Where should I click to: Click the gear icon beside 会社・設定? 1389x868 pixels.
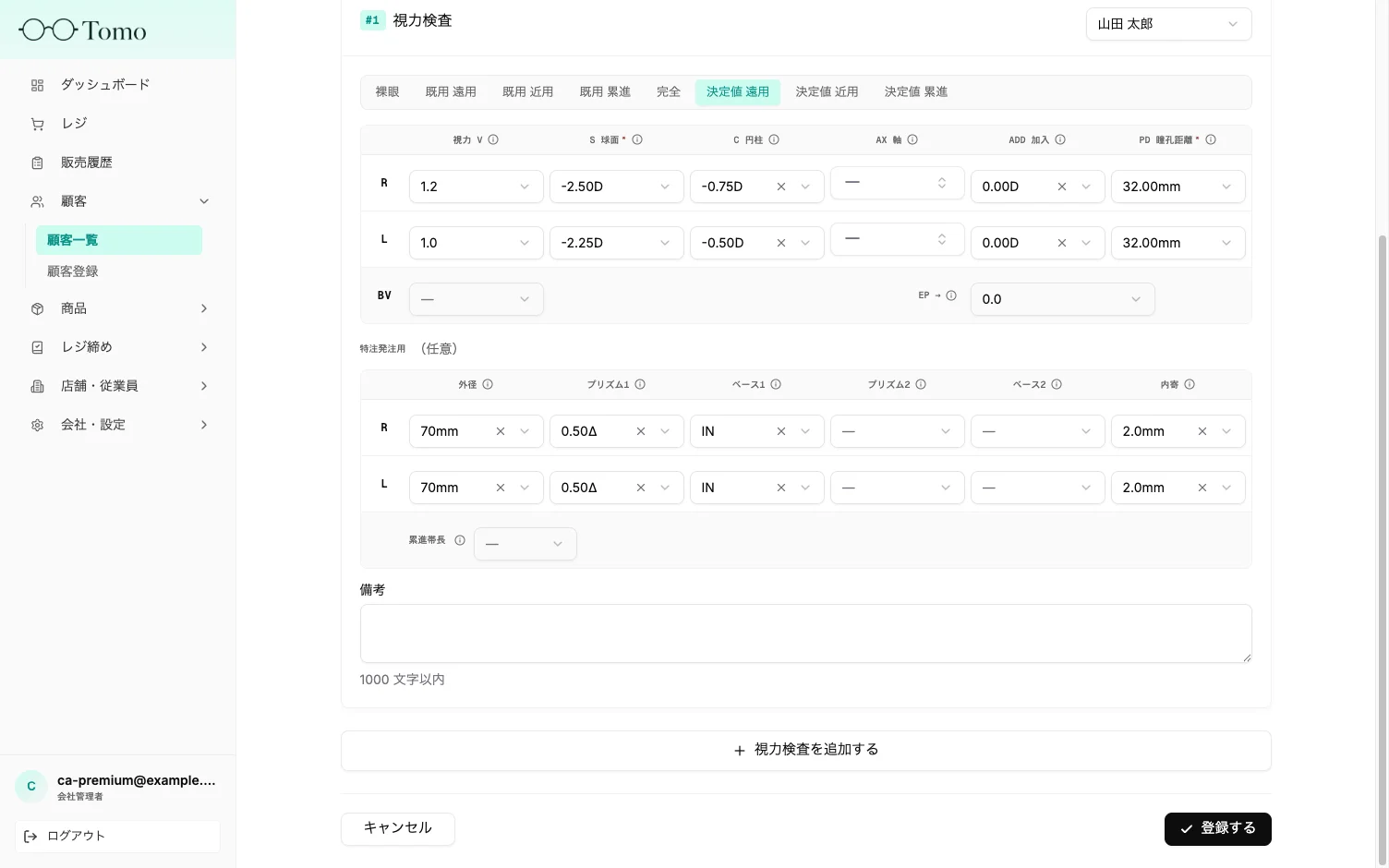click(x=37, y=425)
